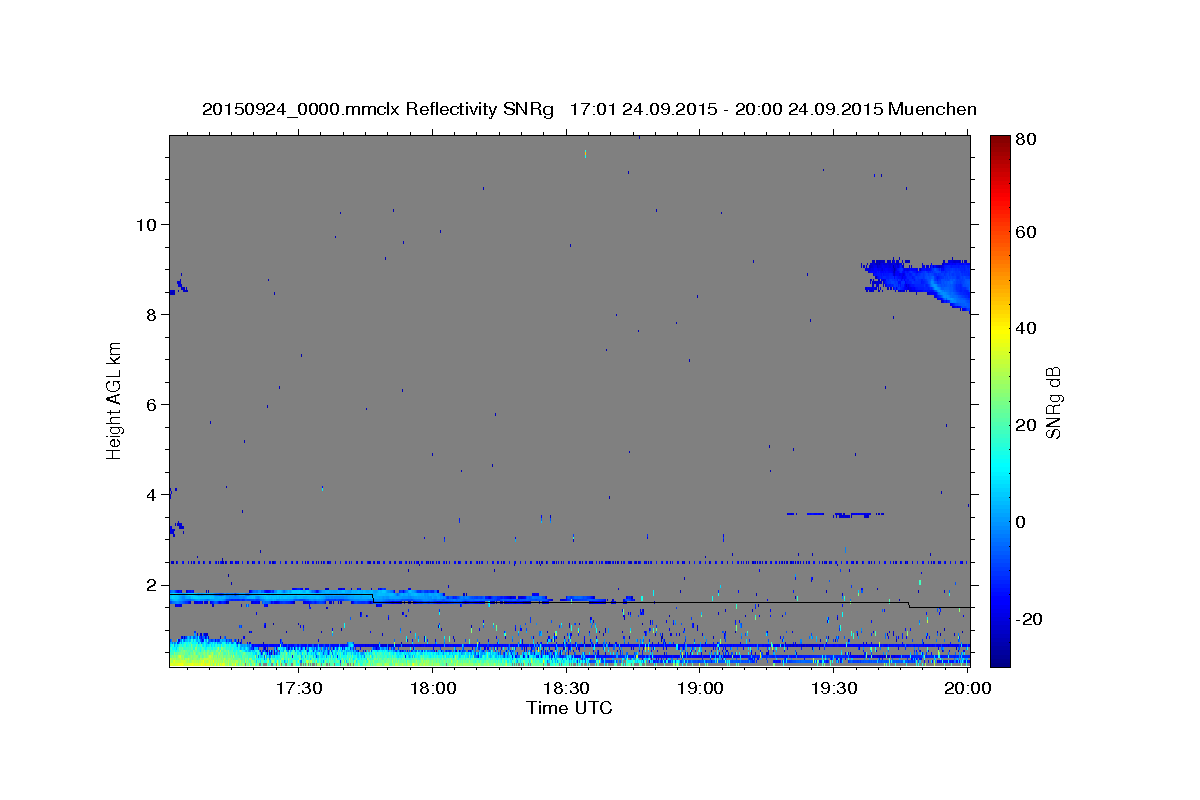The height and width of the screenshot is (800, 1200).
Task: Click the 18:00 time tick label
Action: click(x=433, y=688)
